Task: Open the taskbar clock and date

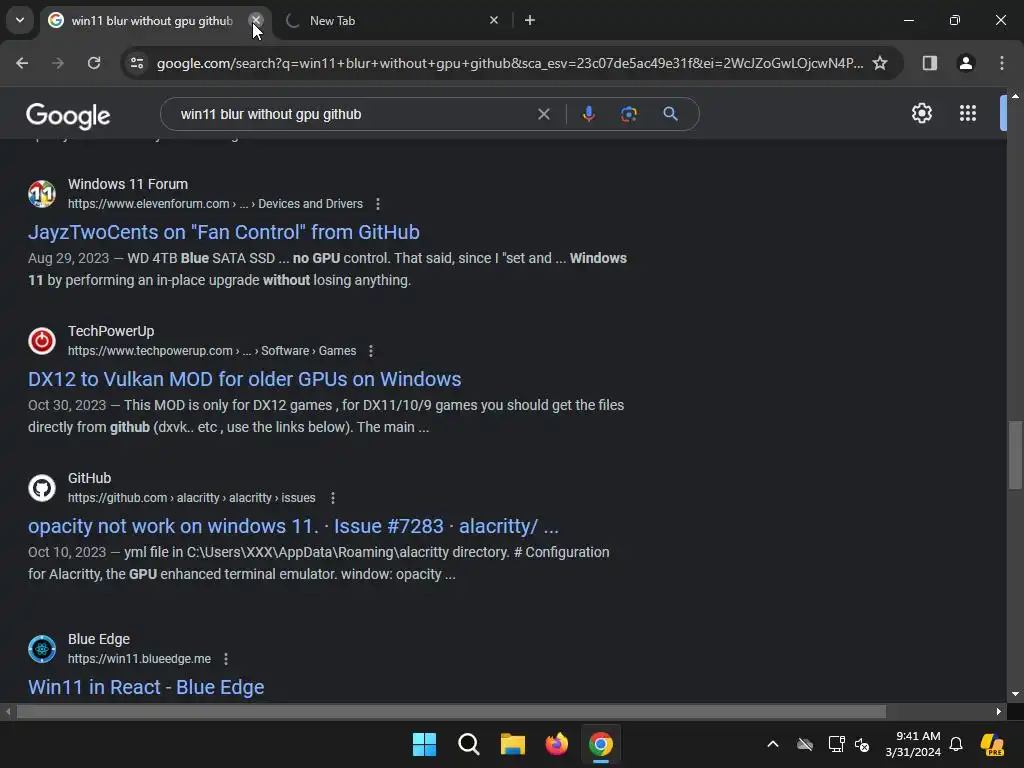Action: [x=912, y=744]
